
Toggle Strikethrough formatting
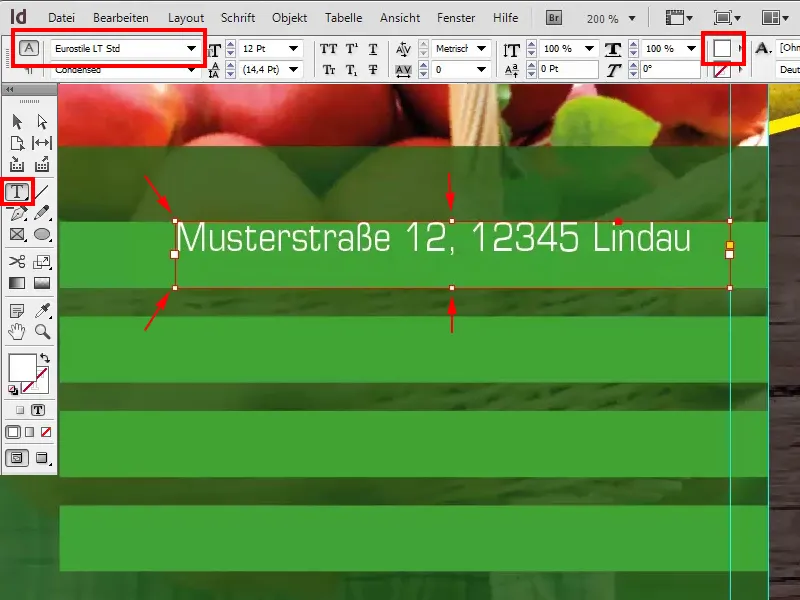coord(373,69)
